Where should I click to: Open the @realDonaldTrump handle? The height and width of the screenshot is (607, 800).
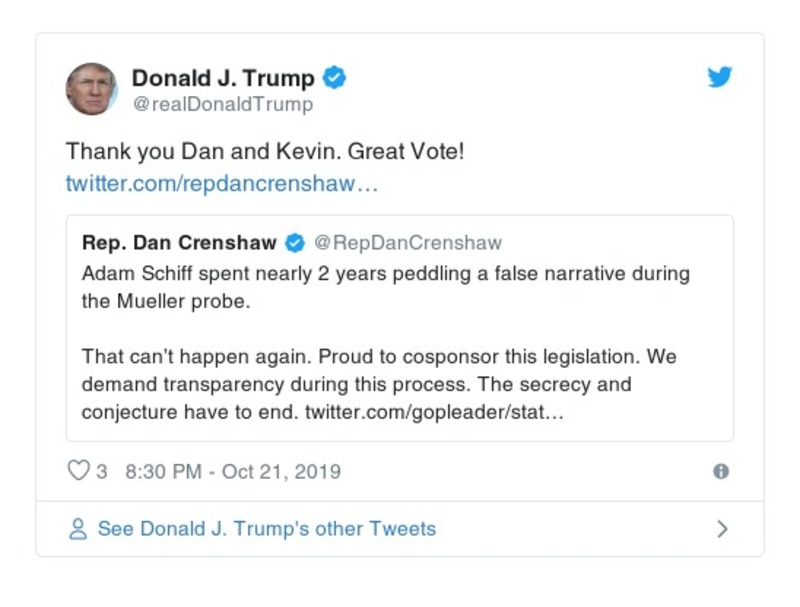point(225,102)
